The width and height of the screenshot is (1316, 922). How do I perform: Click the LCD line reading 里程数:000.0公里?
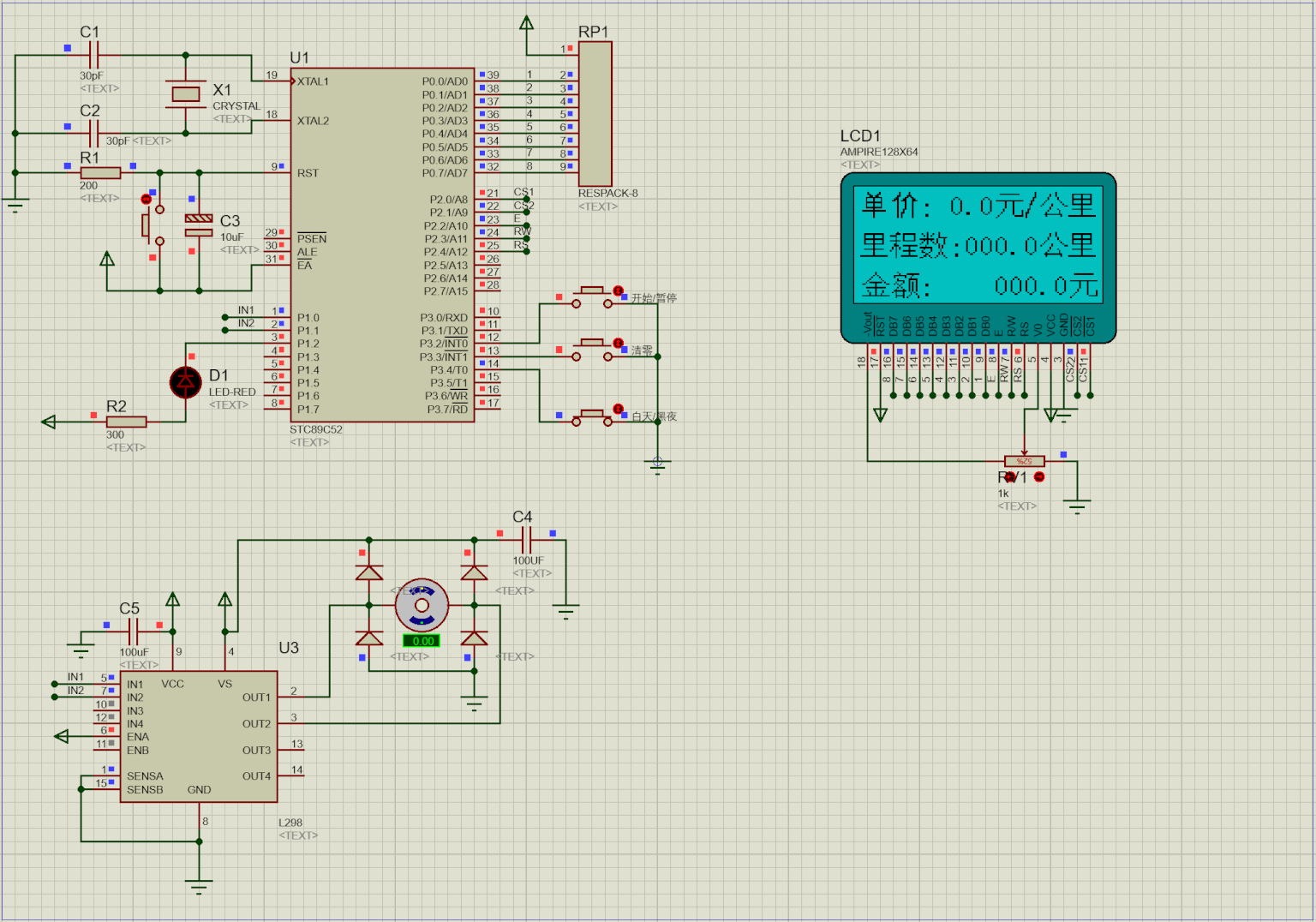(x=978, y=245)
